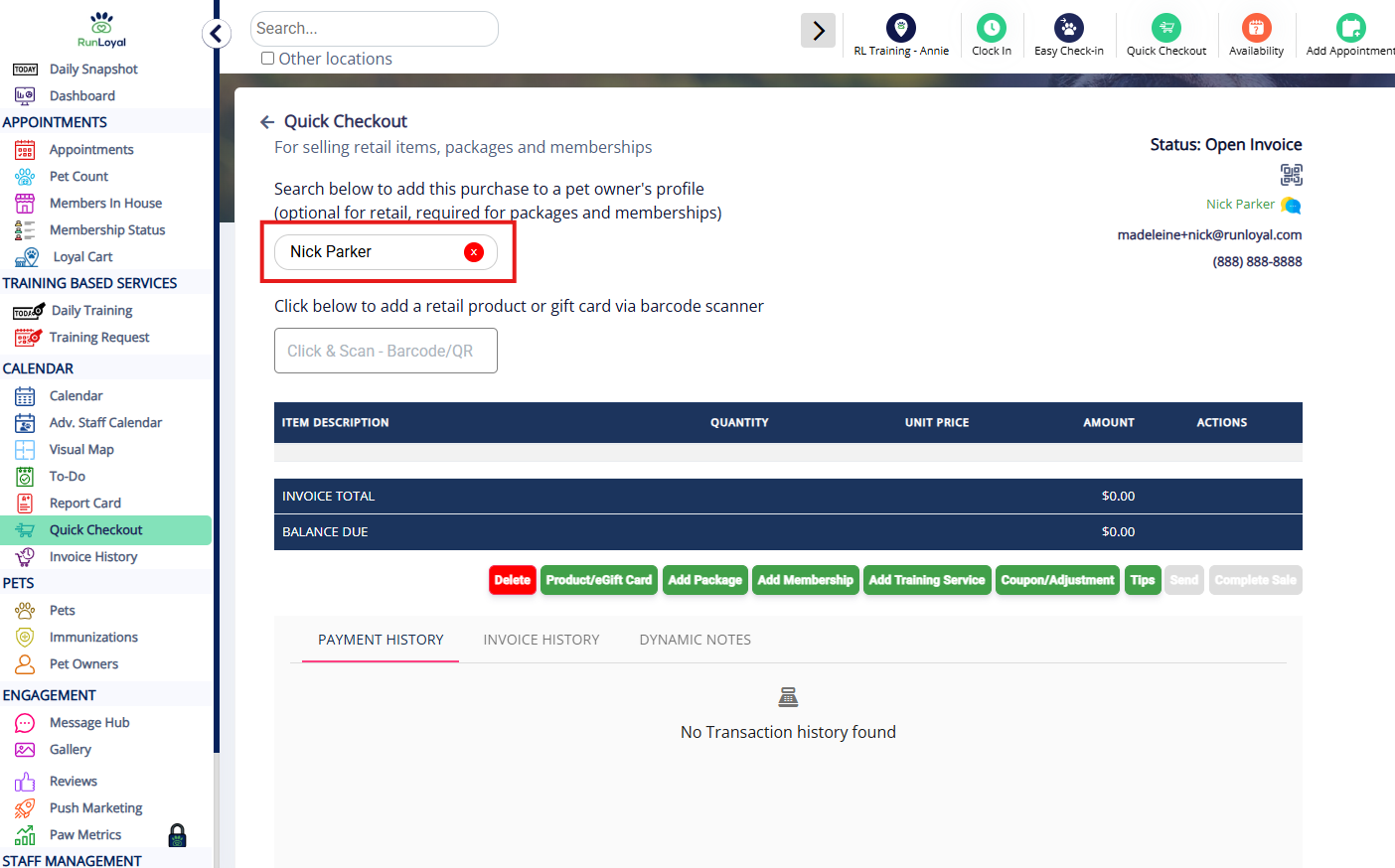Select Quick Checkout in the sidebar
The image size is (1395, 868).
coord(106,530)
